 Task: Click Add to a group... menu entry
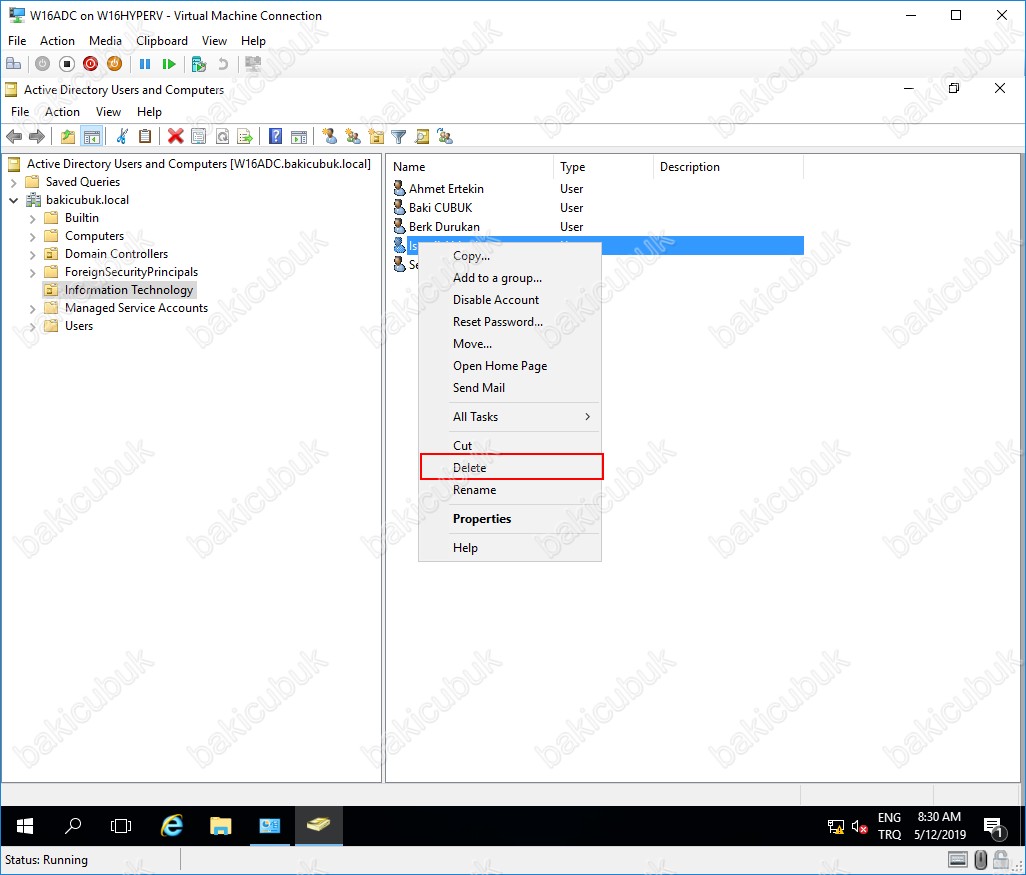(x=510, y=277)
